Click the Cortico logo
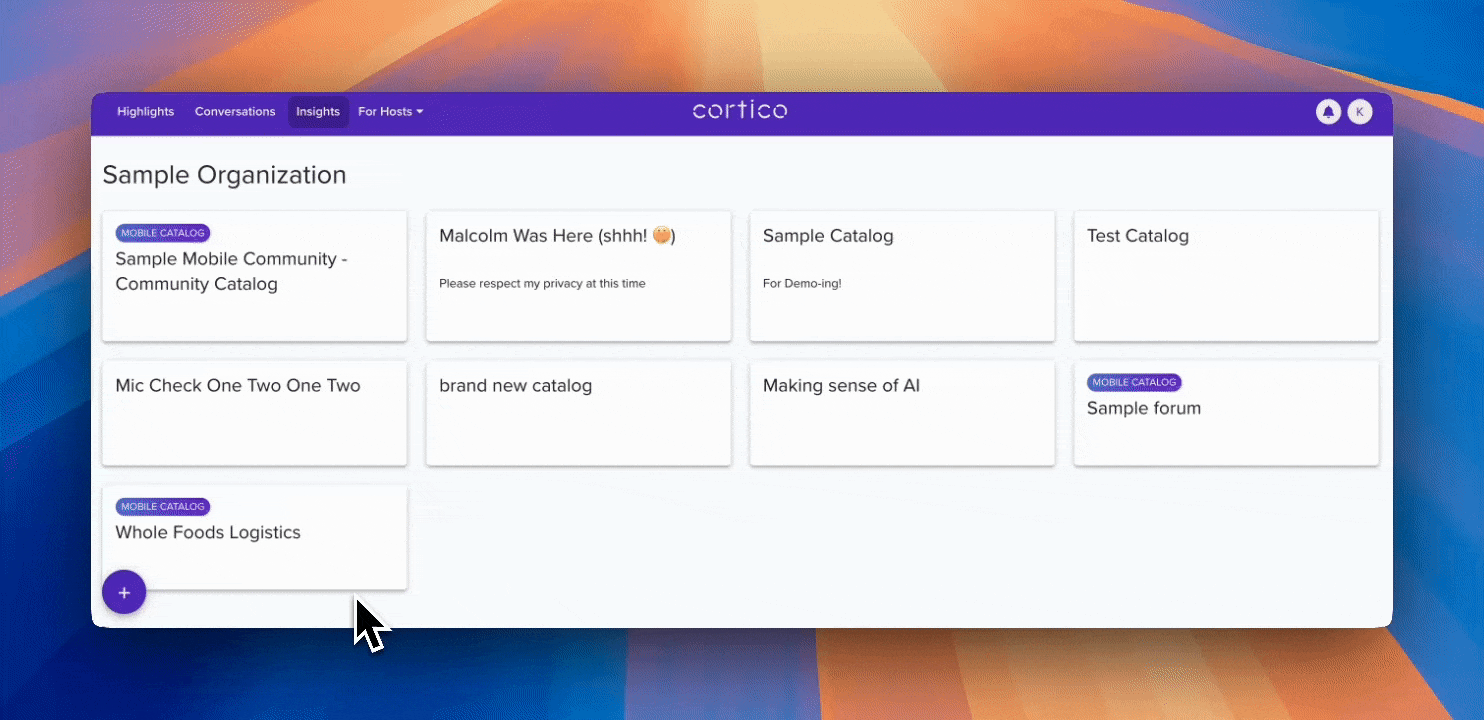Image resolution: width=1484 pixels, height=720 pixels. point(740,111)
